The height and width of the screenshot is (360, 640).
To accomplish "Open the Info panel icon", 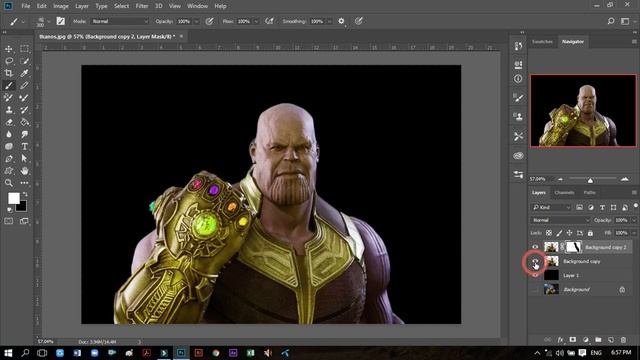I will point(518,78).
